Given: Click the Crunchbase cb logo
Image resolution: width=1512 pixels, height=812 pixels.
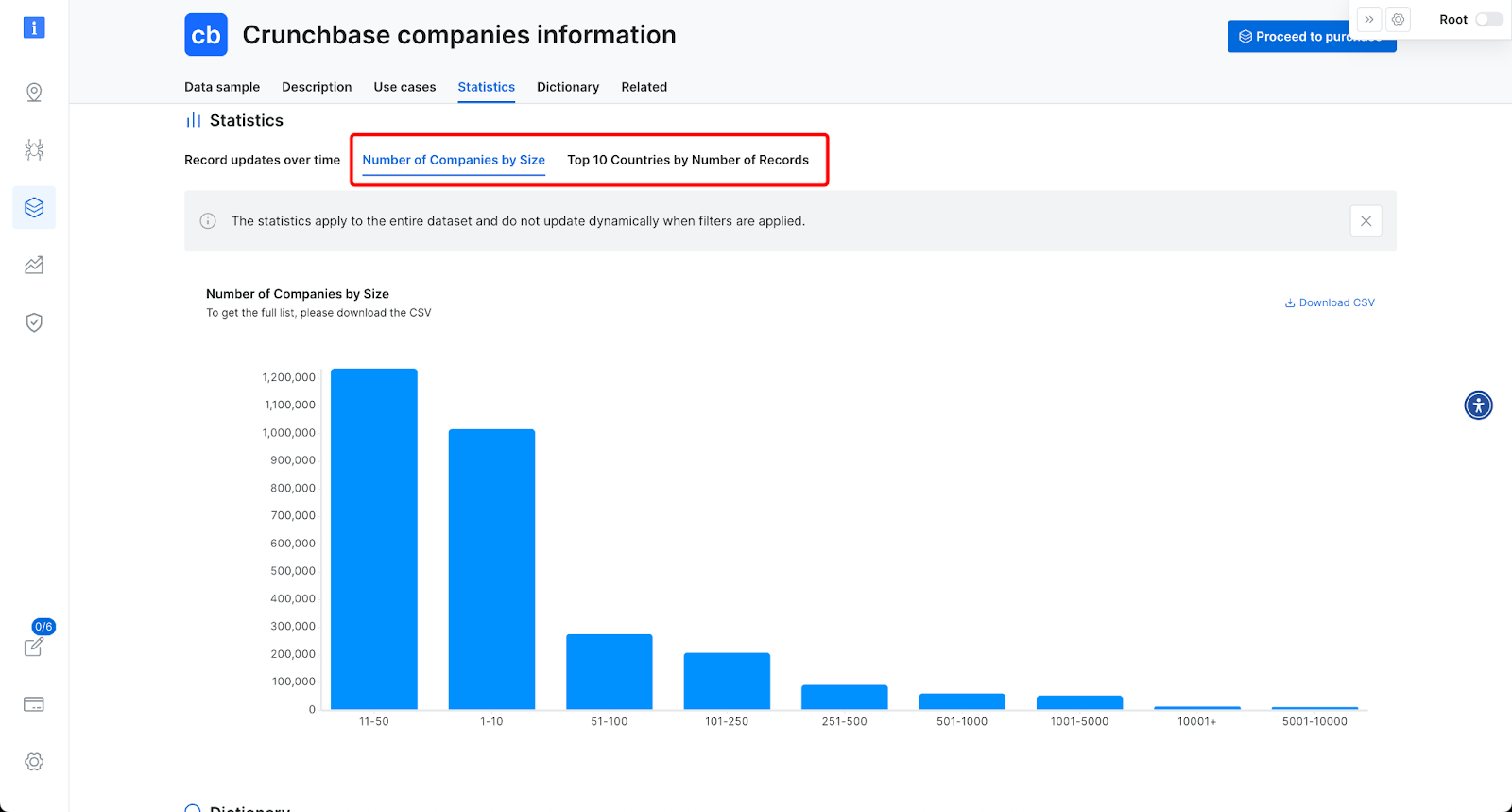Looking at the screenshot, I should 206,35.
